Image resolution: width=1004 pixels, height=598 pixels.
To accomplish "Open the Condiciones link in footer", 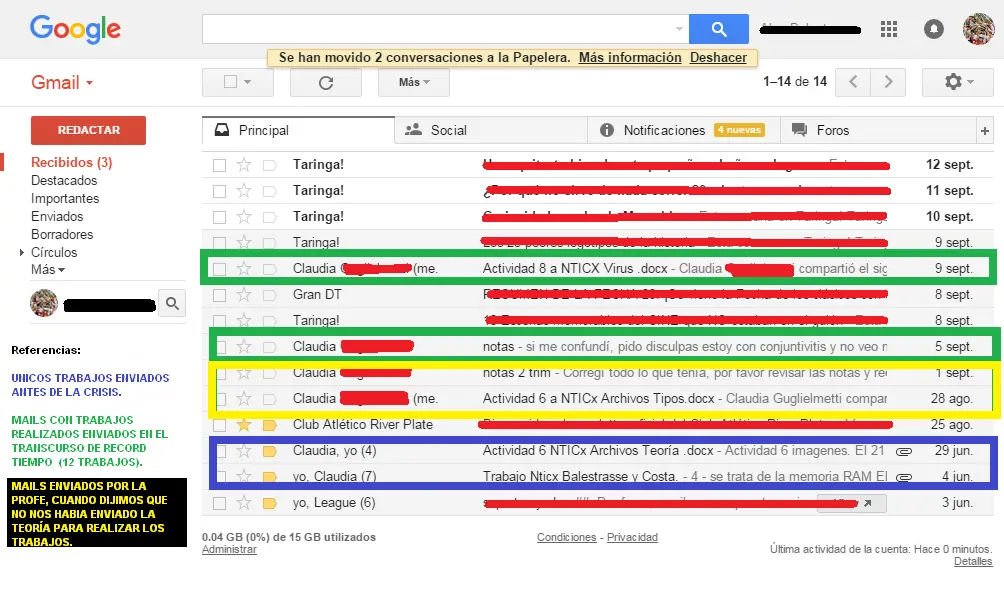I will pos(566,537).
